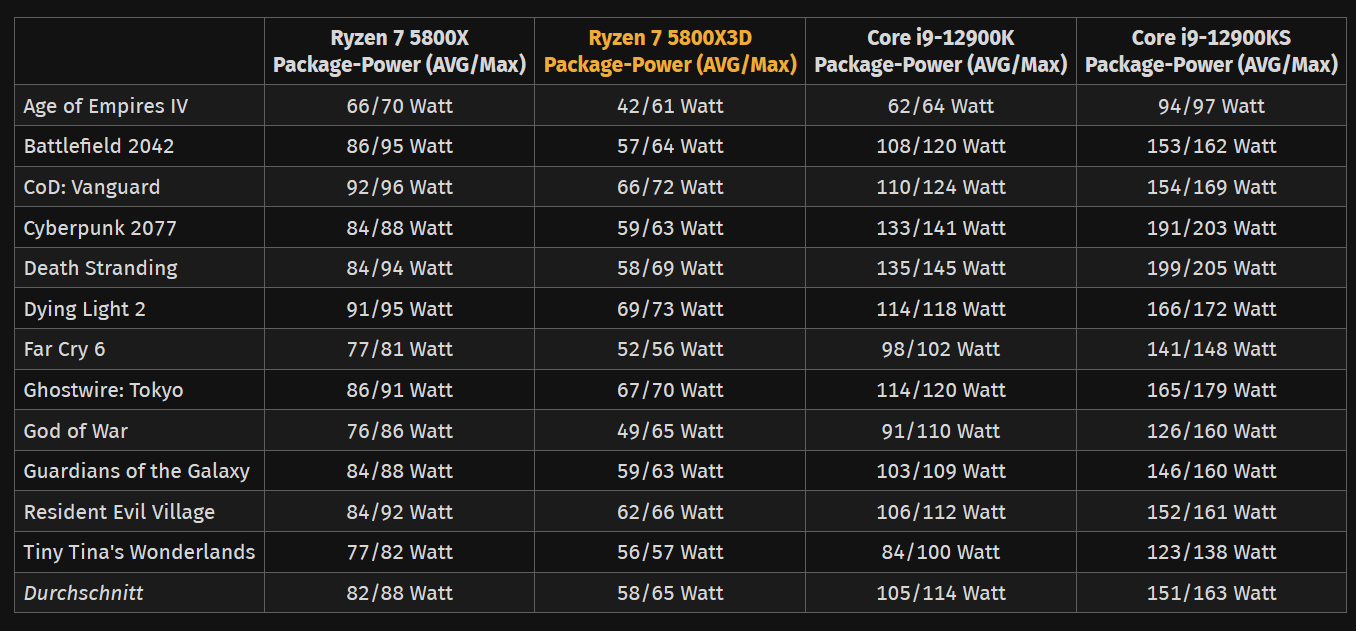Viewport: 1356px width, 631px height.
Task: Click 69/73 Watt in Dying Light 2 row
Action: 670,309
